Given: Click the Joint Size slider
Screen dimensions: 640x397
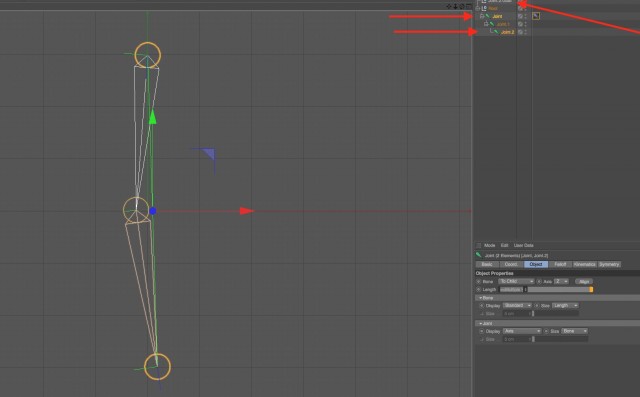Looking at the screenshot, I should [560, 339].
